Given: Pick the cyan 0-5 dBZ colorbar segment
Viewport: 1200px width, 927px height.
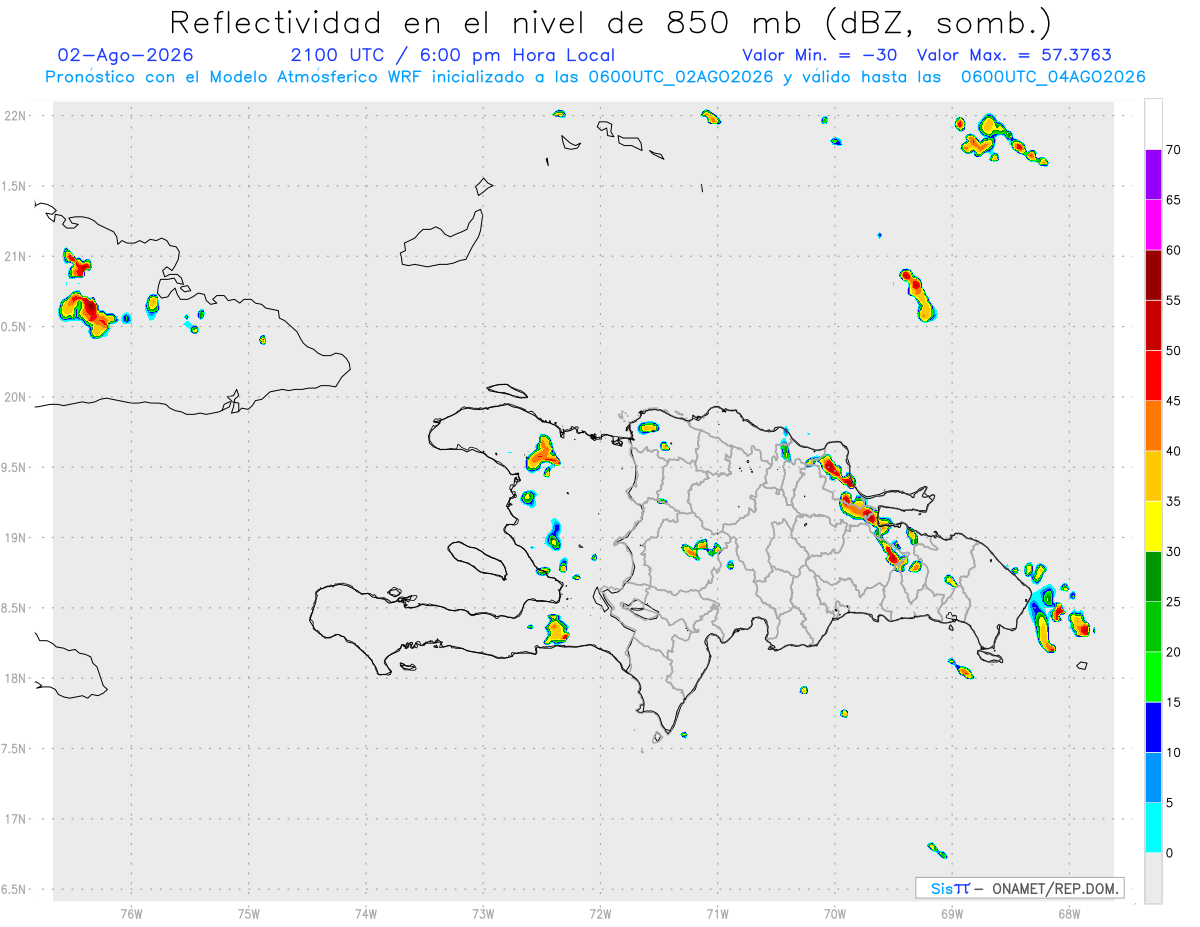Looking at the screenshot, I should tap(1153, 828).
